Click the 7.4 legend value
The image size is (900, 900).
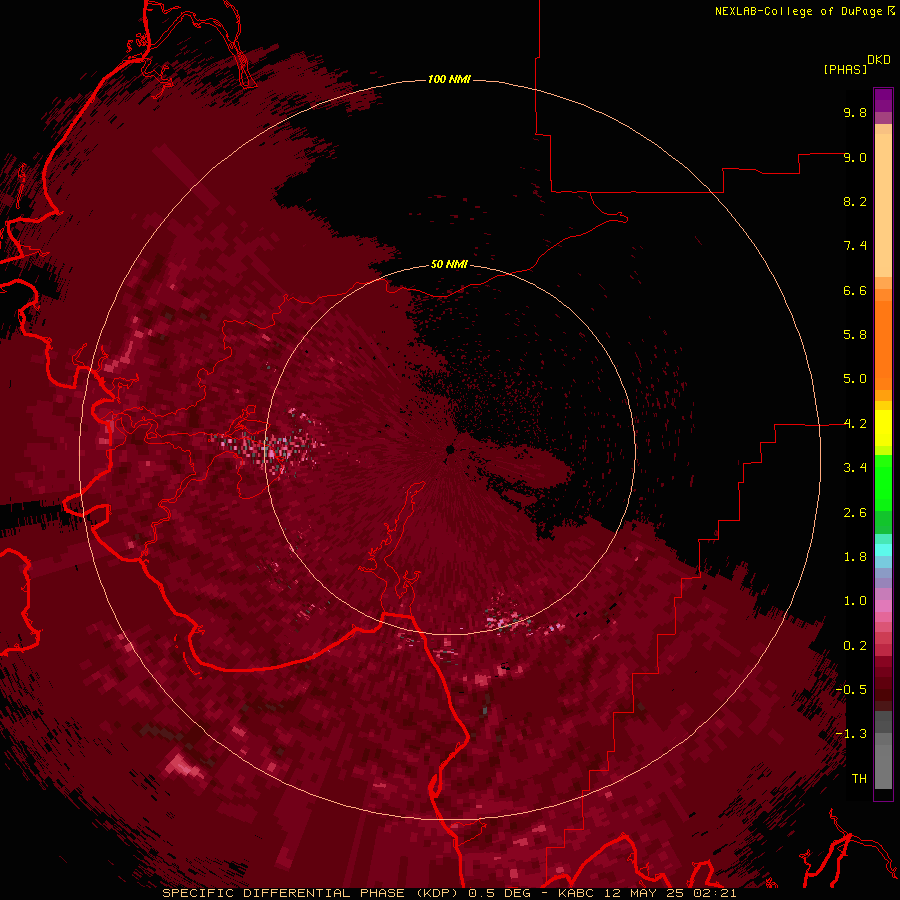click(855, 246)
